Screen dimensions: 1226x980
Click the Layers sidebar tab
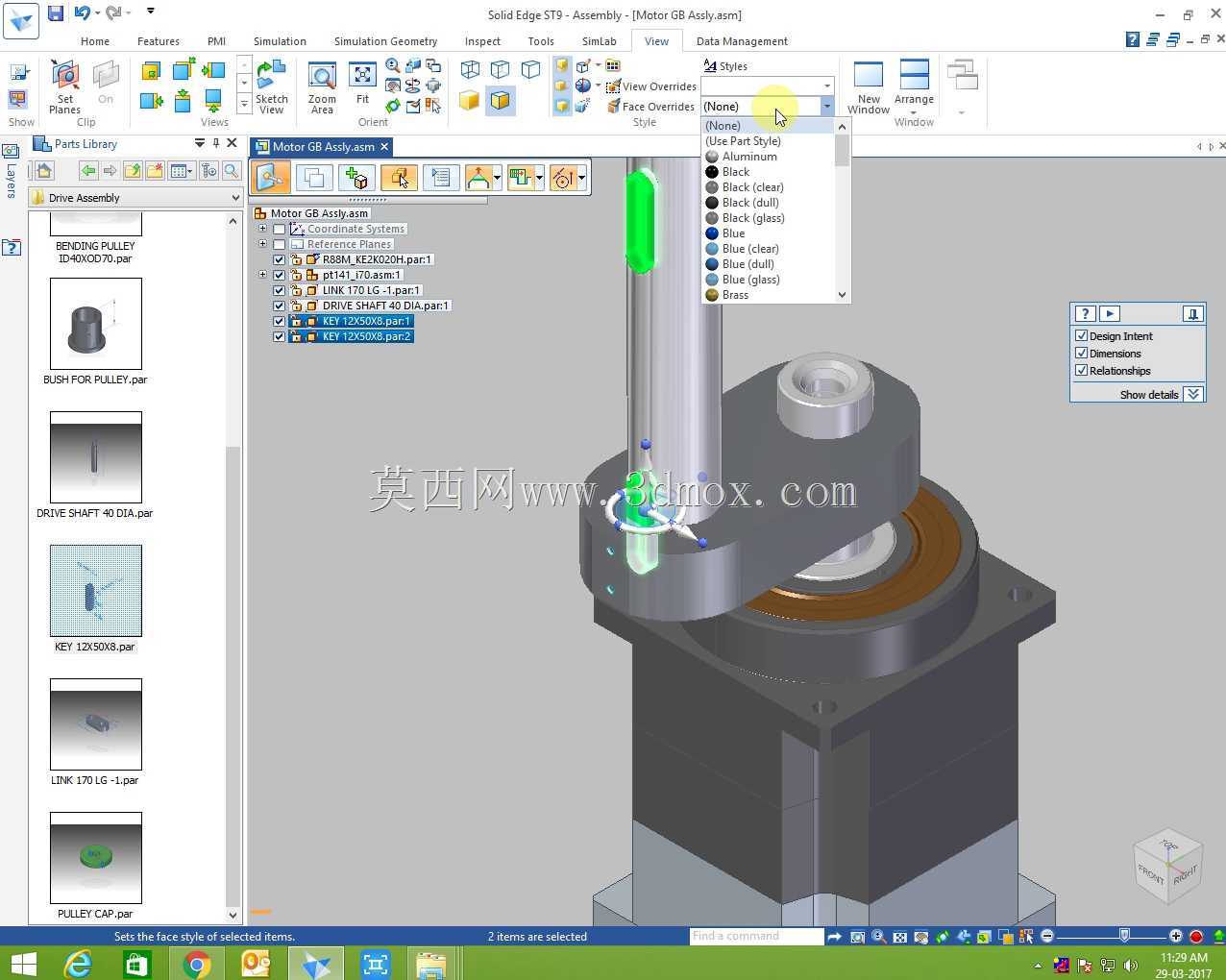pyautogui.click(x=11, y=171)
